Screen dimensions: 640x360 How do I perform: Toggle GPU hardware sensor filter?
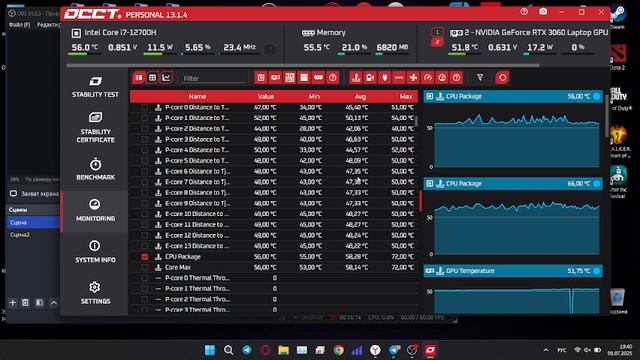click(x=275, y=78)
